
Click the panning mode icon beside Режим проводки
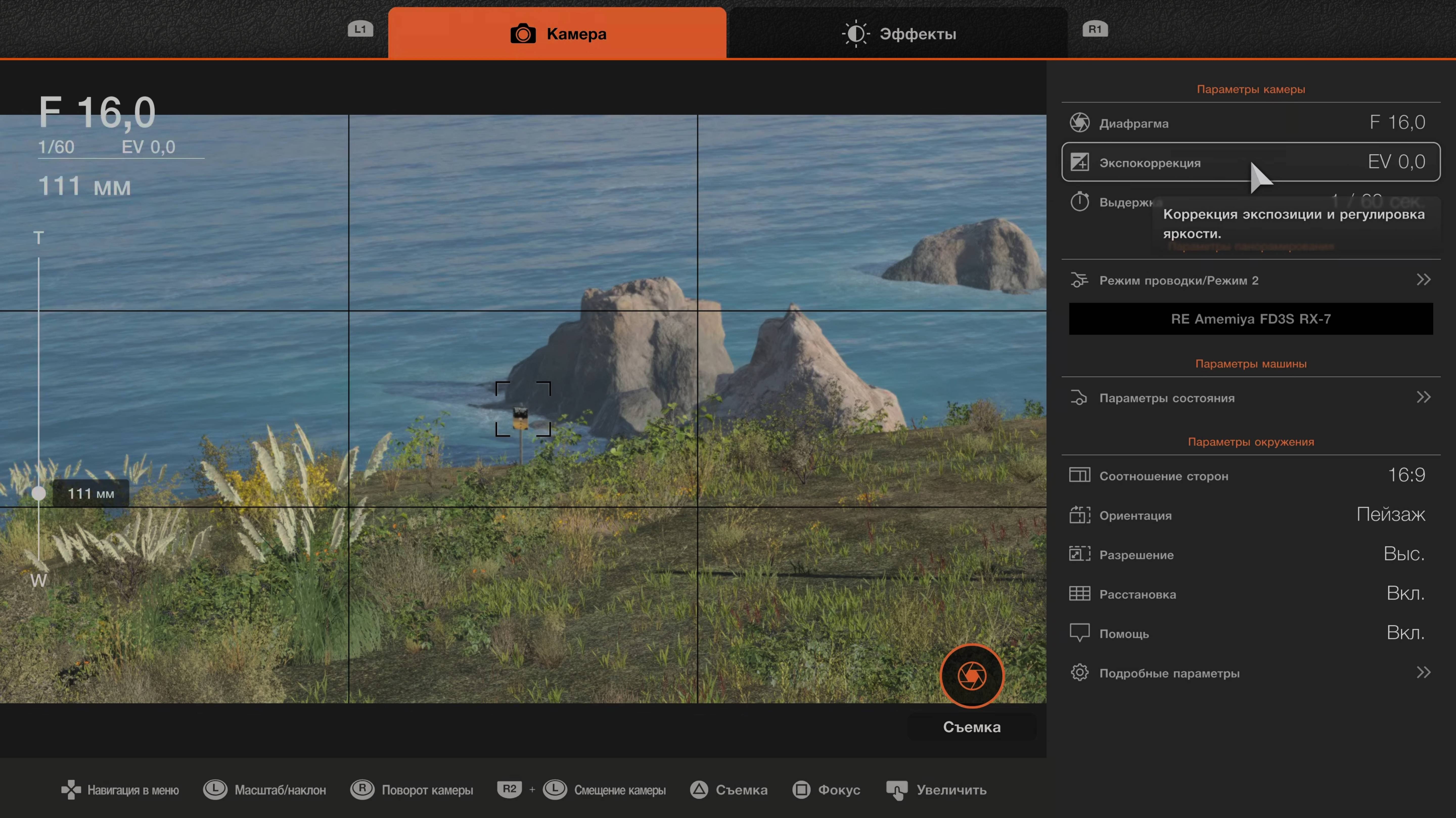(1079, 280)
